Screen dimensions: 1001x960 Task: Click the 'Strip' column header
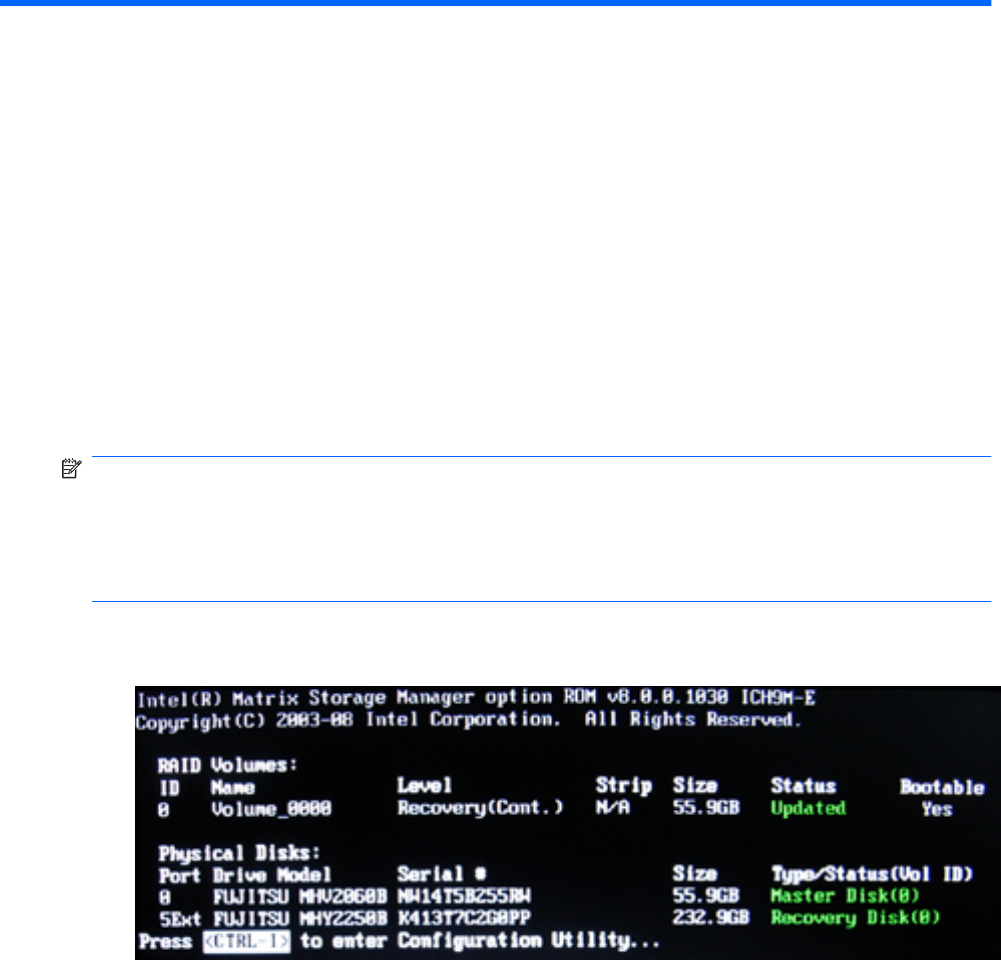tap(624, 786)
